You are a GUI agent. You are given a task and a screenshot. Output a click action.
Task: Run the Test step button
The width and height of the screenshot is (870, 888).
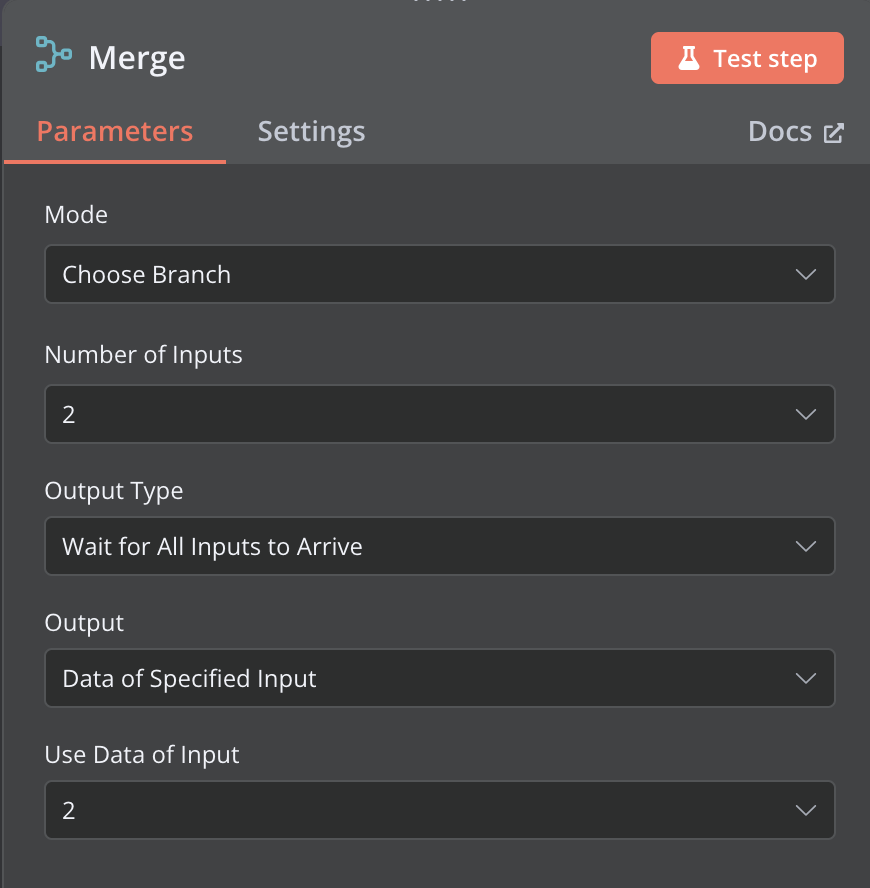point(747,58)
